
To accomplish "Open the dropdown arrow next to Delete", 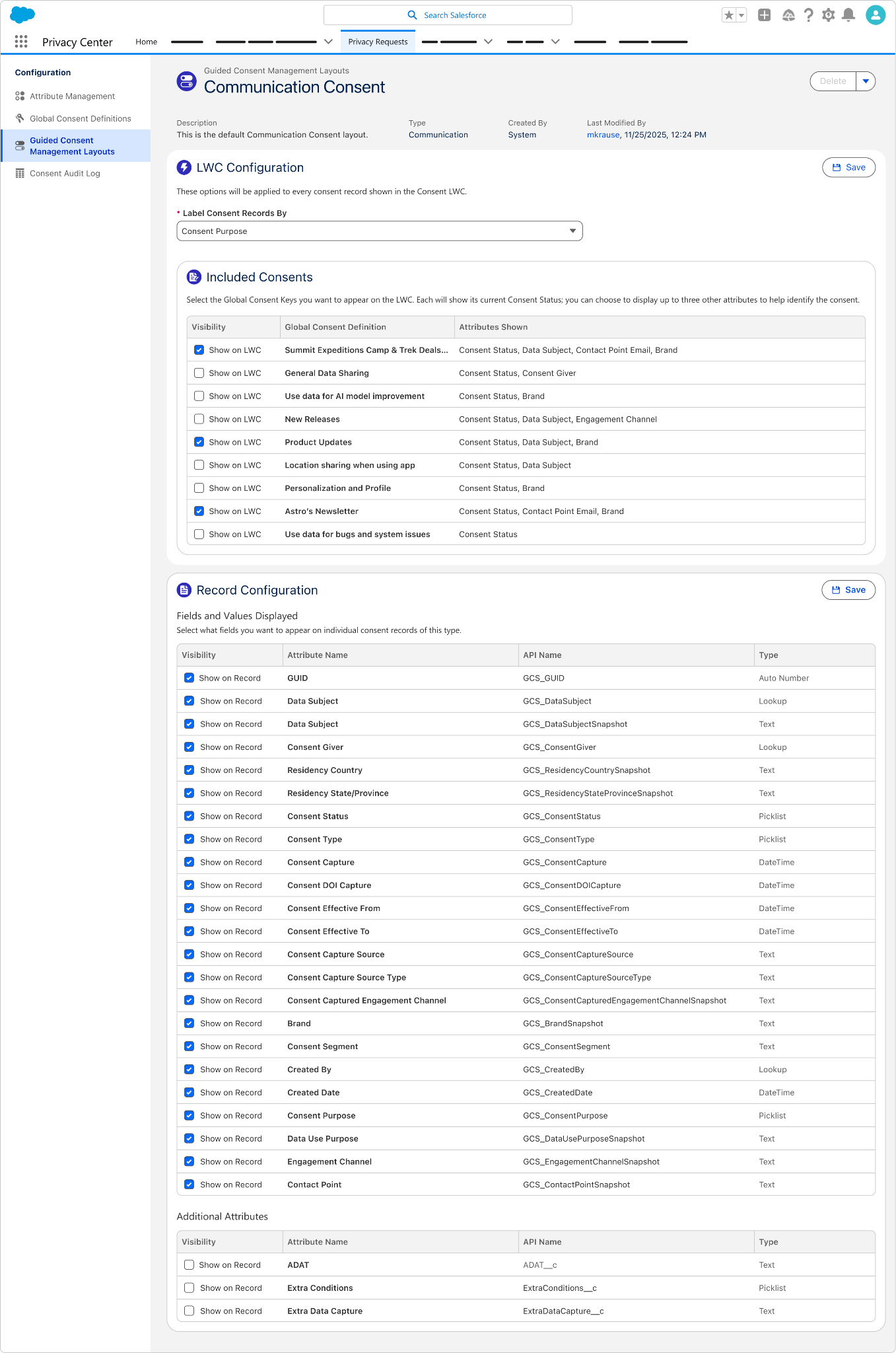I will (x=866, y=81).
